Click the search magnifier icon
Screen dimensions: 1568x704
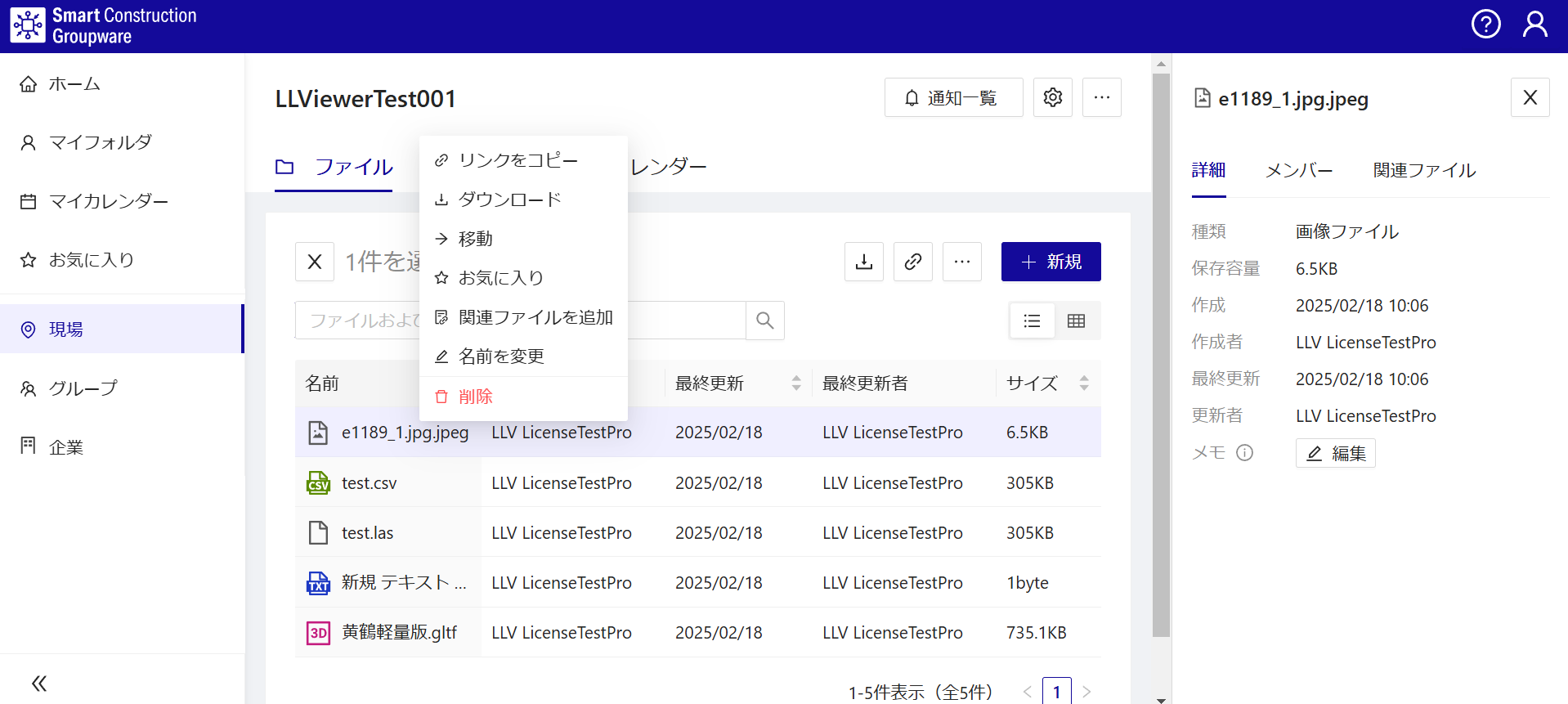(764, 321)
